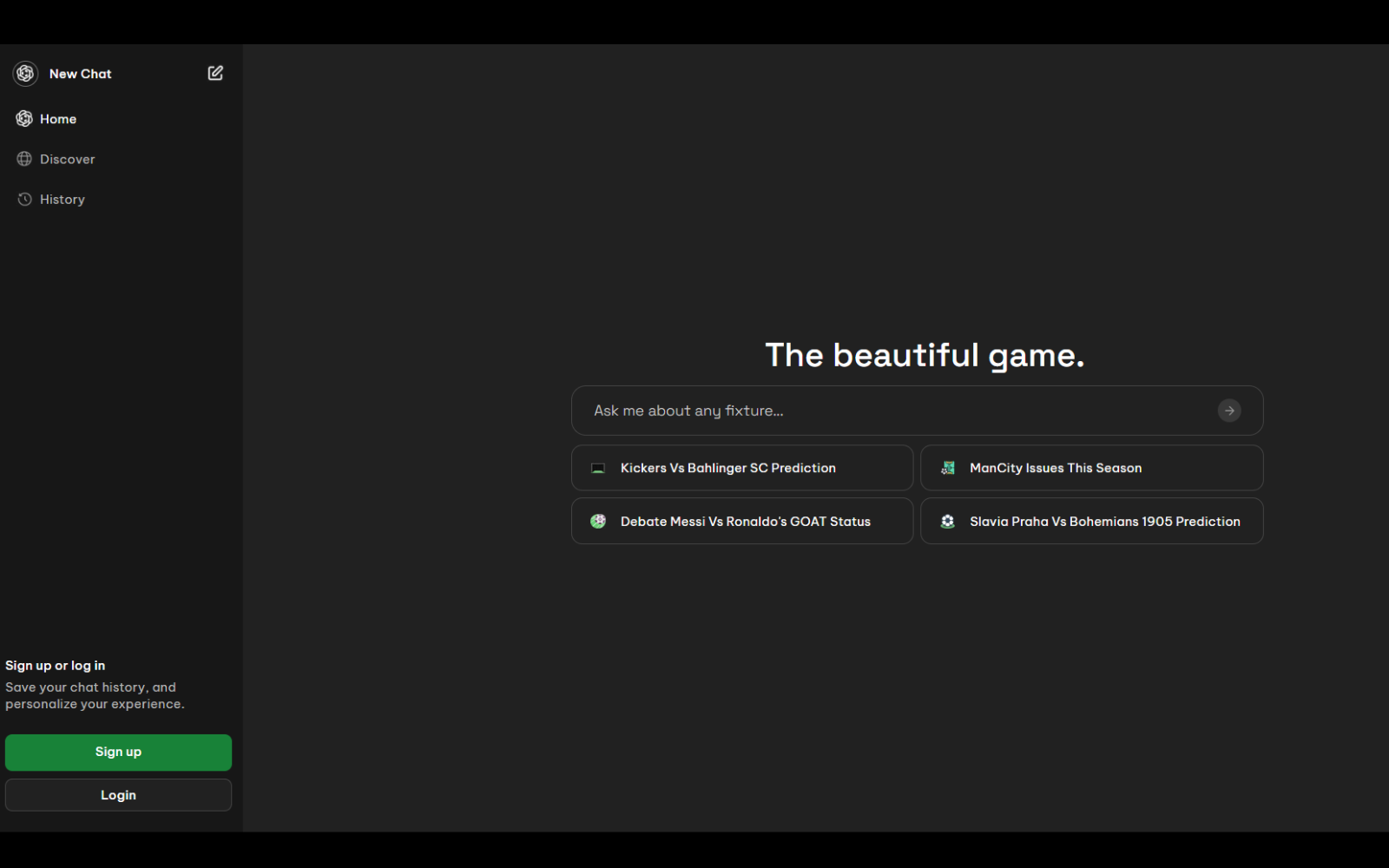Focus the 'Ask me about any fixture' field
Image resolution: width=1389 pixels, height=868 pixels.
pos(894,411)
